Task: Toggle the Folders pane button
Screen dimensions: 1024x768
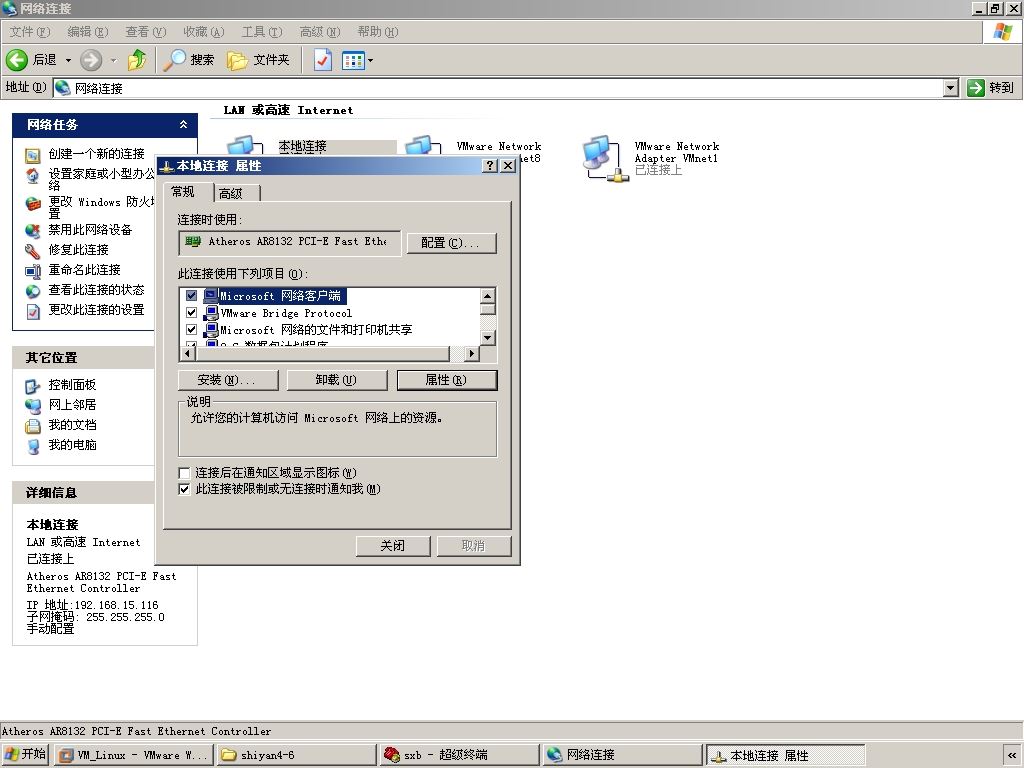Action: (258, 60)
